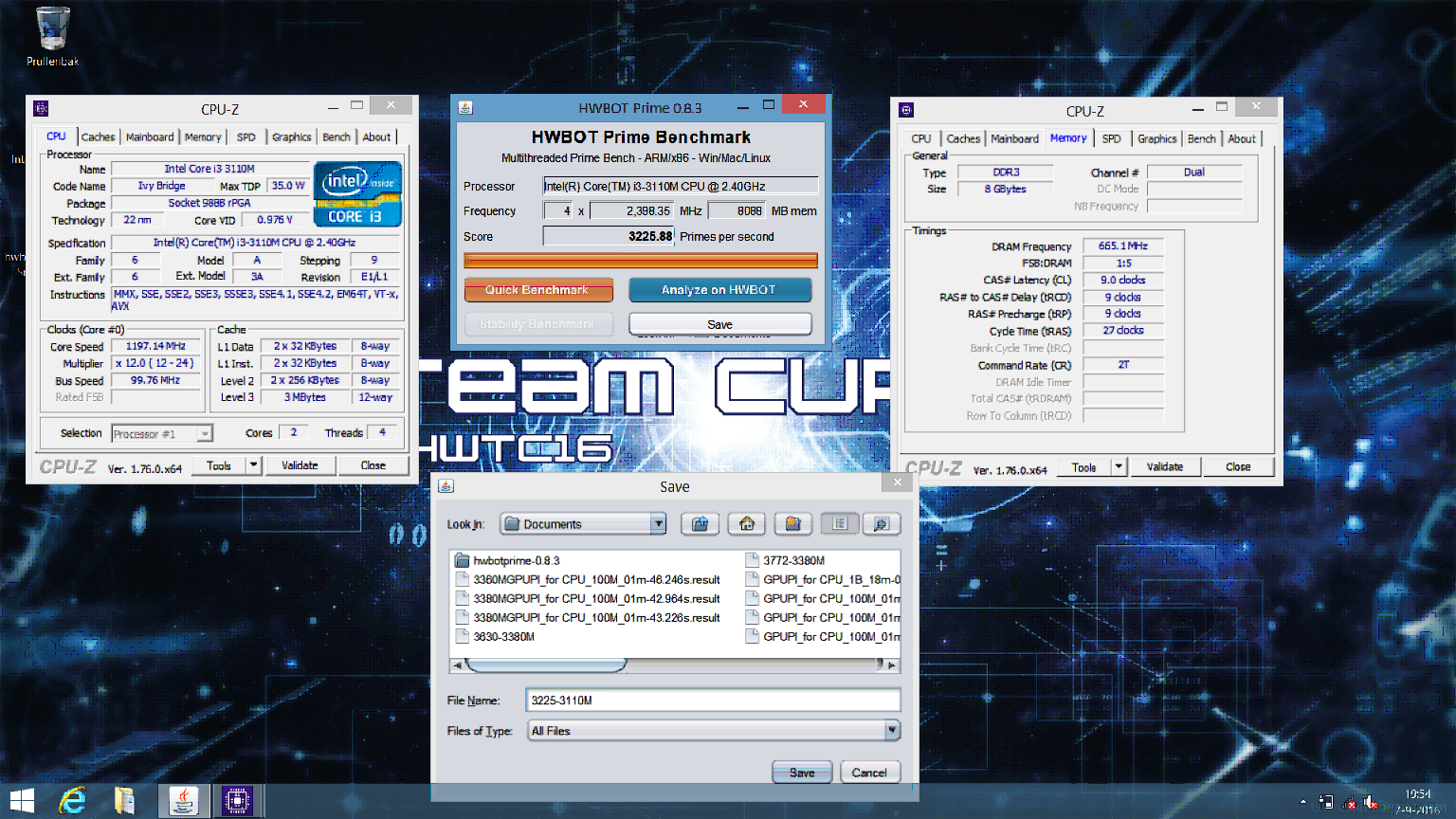Image resolution: width=1456 pixels, height=819 pixels.
Task: Switch to CPU tab in right CPU-Z window
Action: 921,138
